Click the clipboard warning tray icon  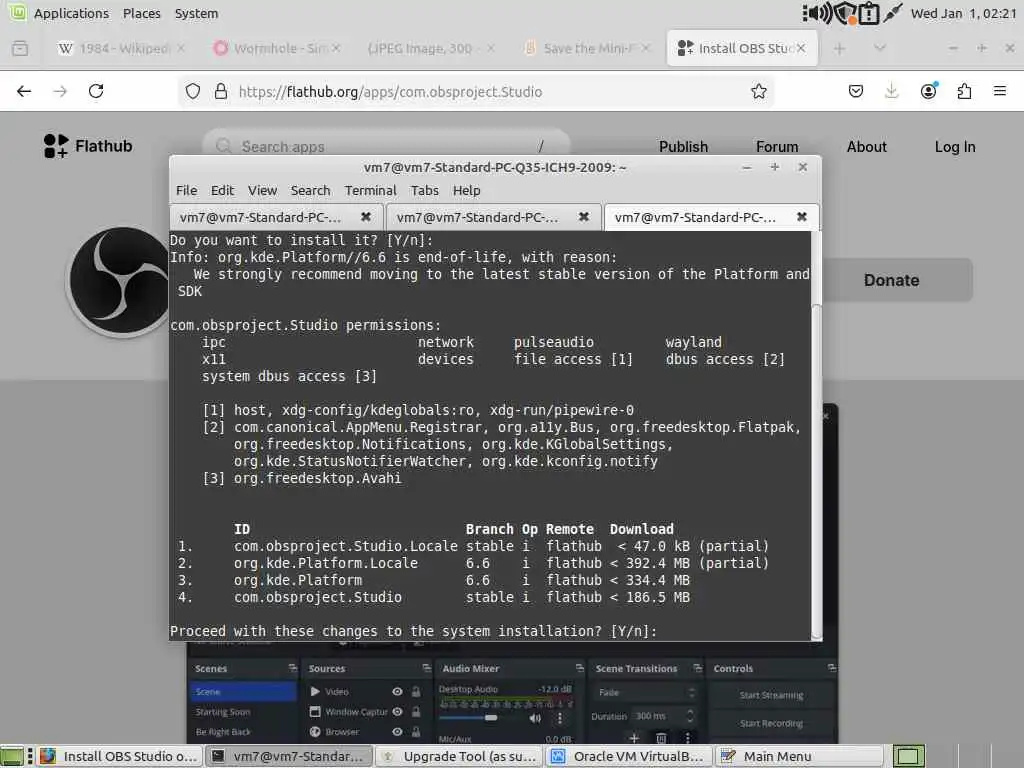pyautogui.click(x=869, y=13)
